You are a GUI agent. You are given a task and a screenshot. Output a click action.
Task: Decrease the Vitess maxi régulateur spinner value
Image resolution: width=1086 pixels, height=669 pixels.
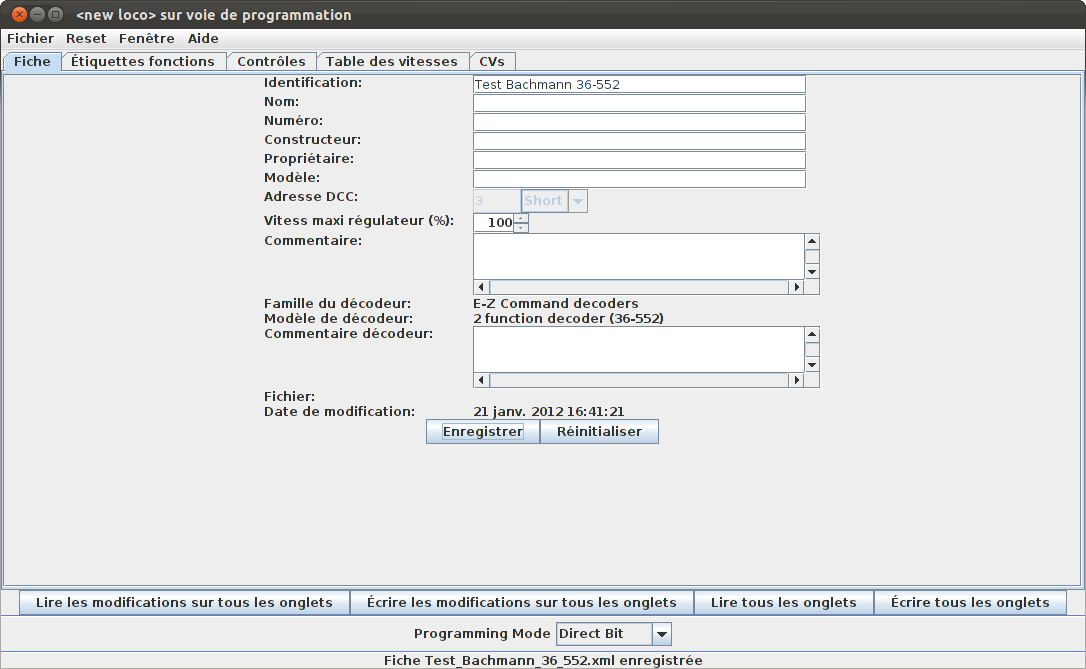(521, 228)
